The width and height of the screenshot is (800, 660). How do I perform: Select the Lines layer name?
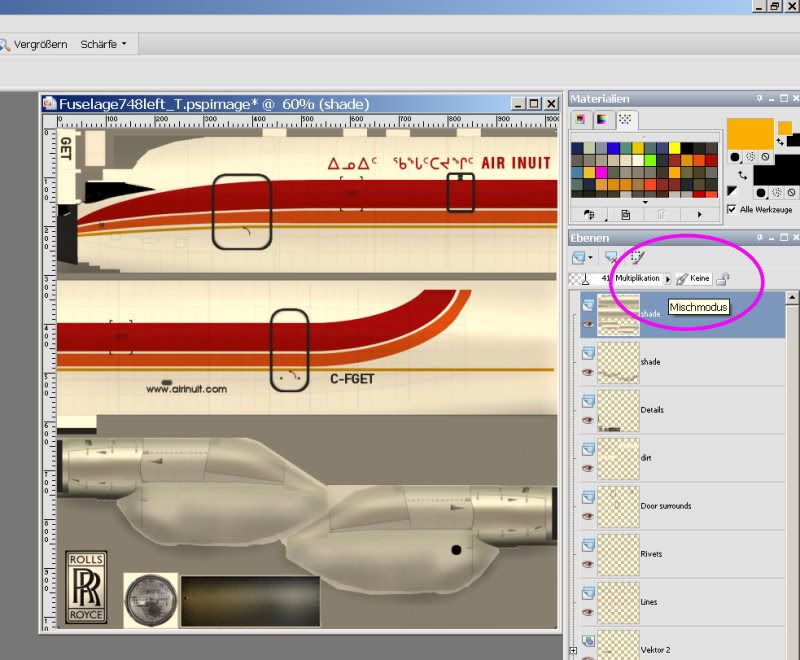click(648, 602)
